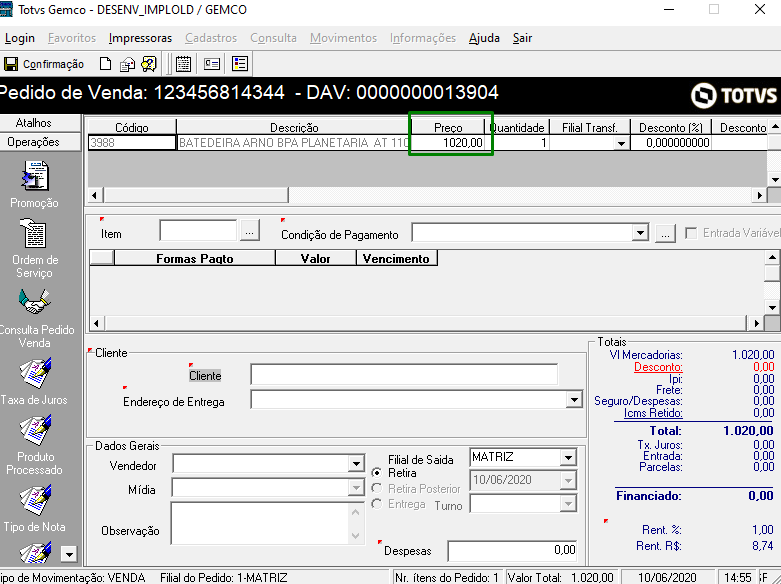Open the Filial Transf. dropdown
This screenshot has height=584, width=781.
[x=621, y=144]
